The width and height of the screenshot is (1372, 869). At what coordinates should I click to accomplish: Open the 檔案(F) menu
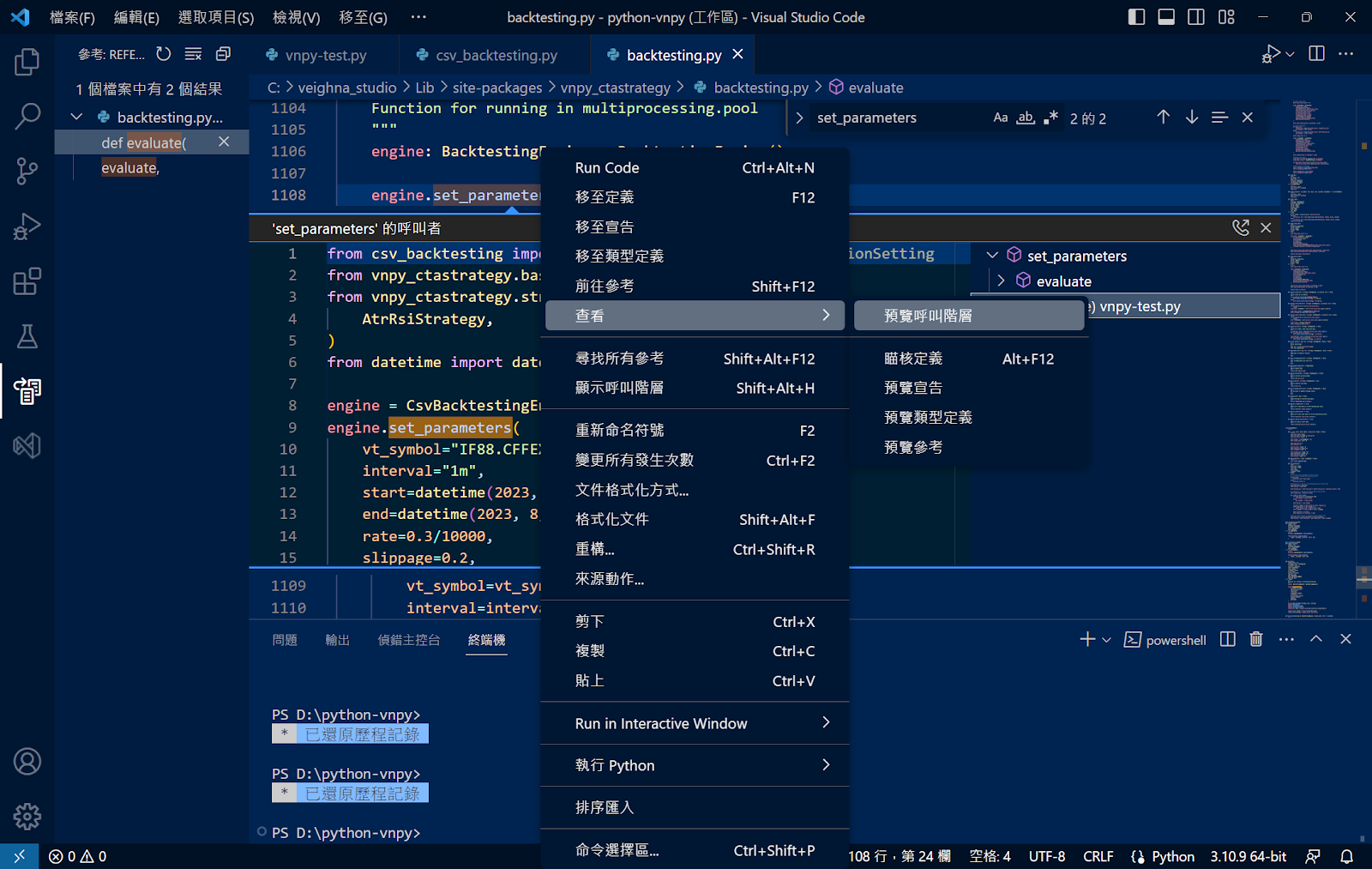[72, 17]
